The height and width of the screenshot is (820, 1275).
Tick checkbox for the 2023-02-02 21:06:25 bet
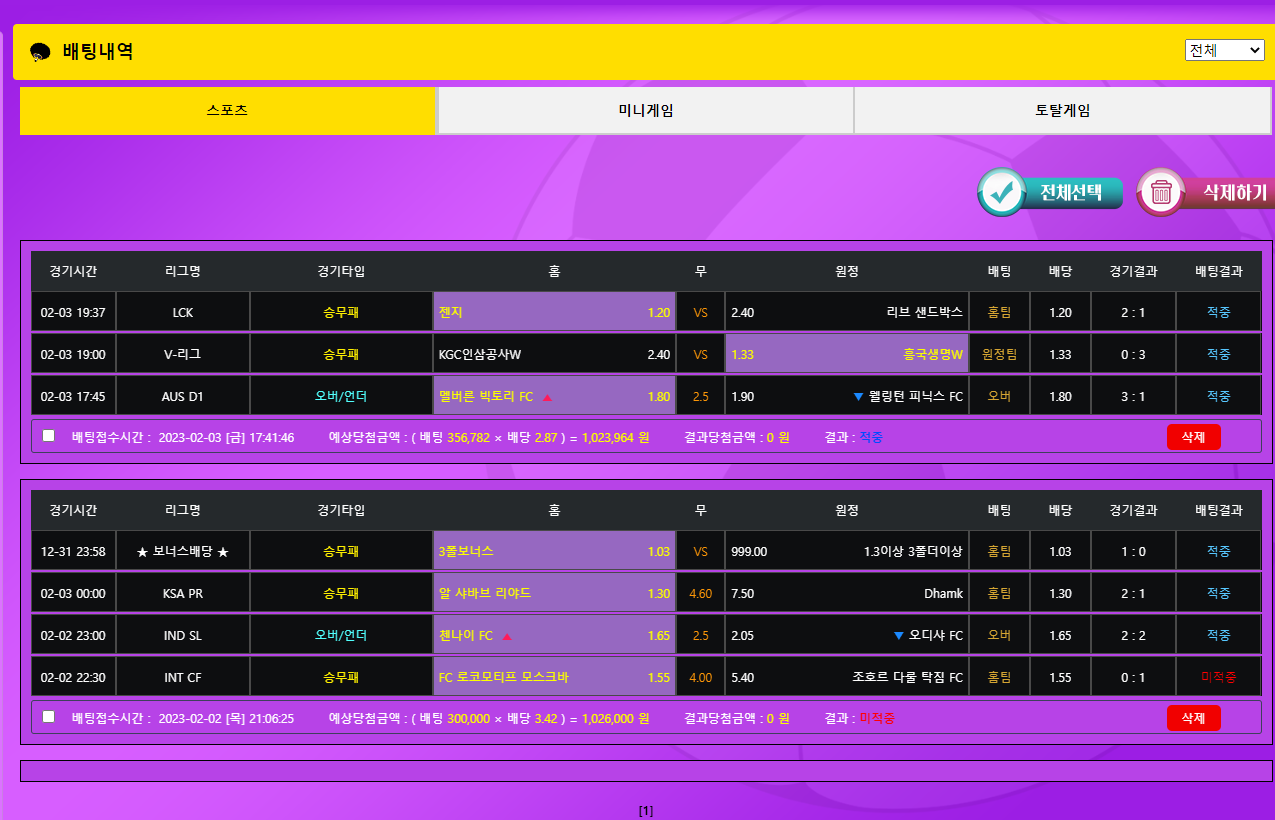click(49, 717)
